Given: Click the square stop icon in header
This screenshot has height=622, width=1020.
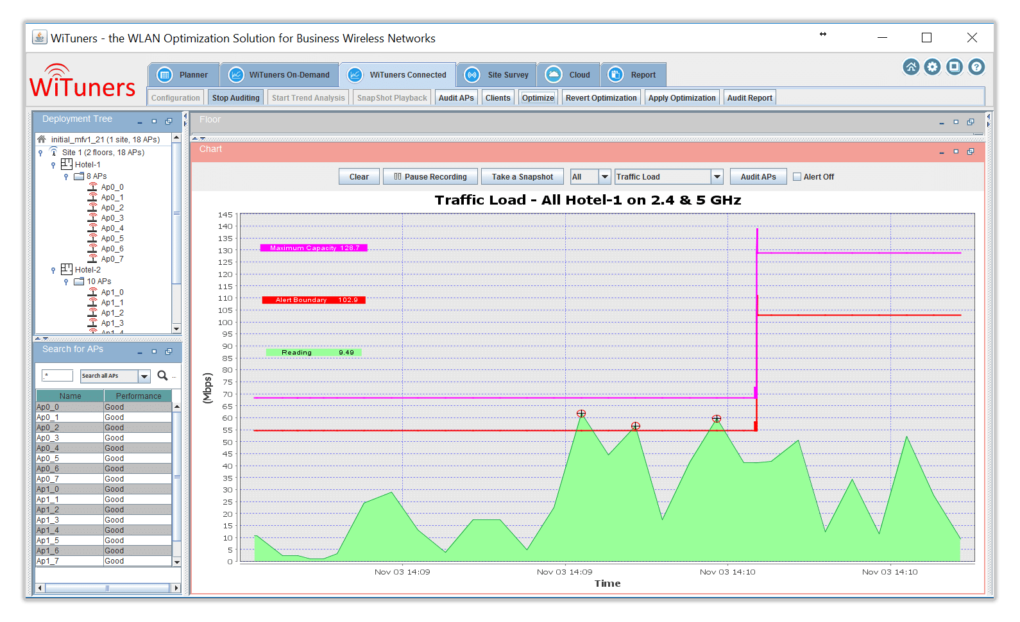Looking at the screenshot, I should (x=954, y=67).
